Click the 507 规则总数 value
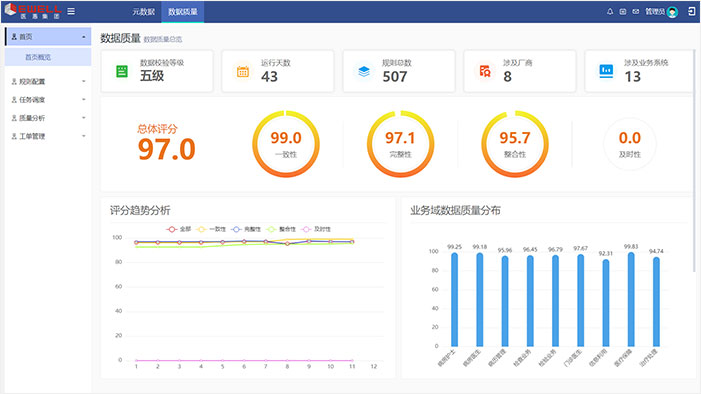The image size is (701, 394). (395, 76)
